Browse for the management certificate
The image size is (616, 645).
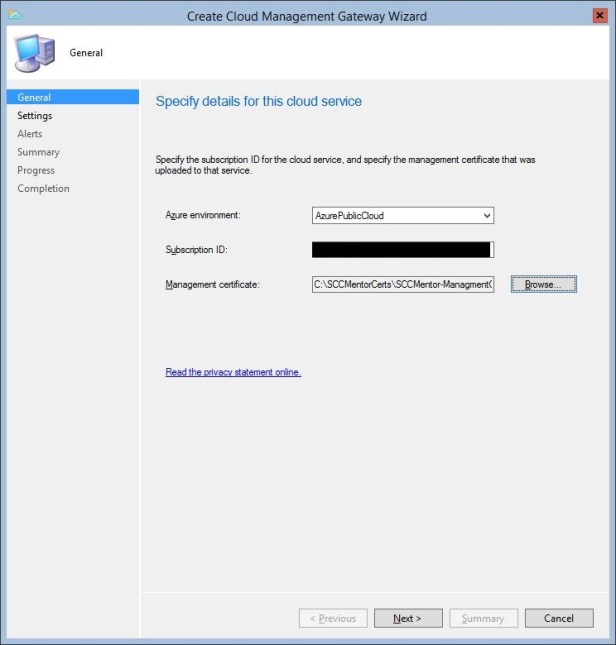pyautogui.click(x=544, y=284)
